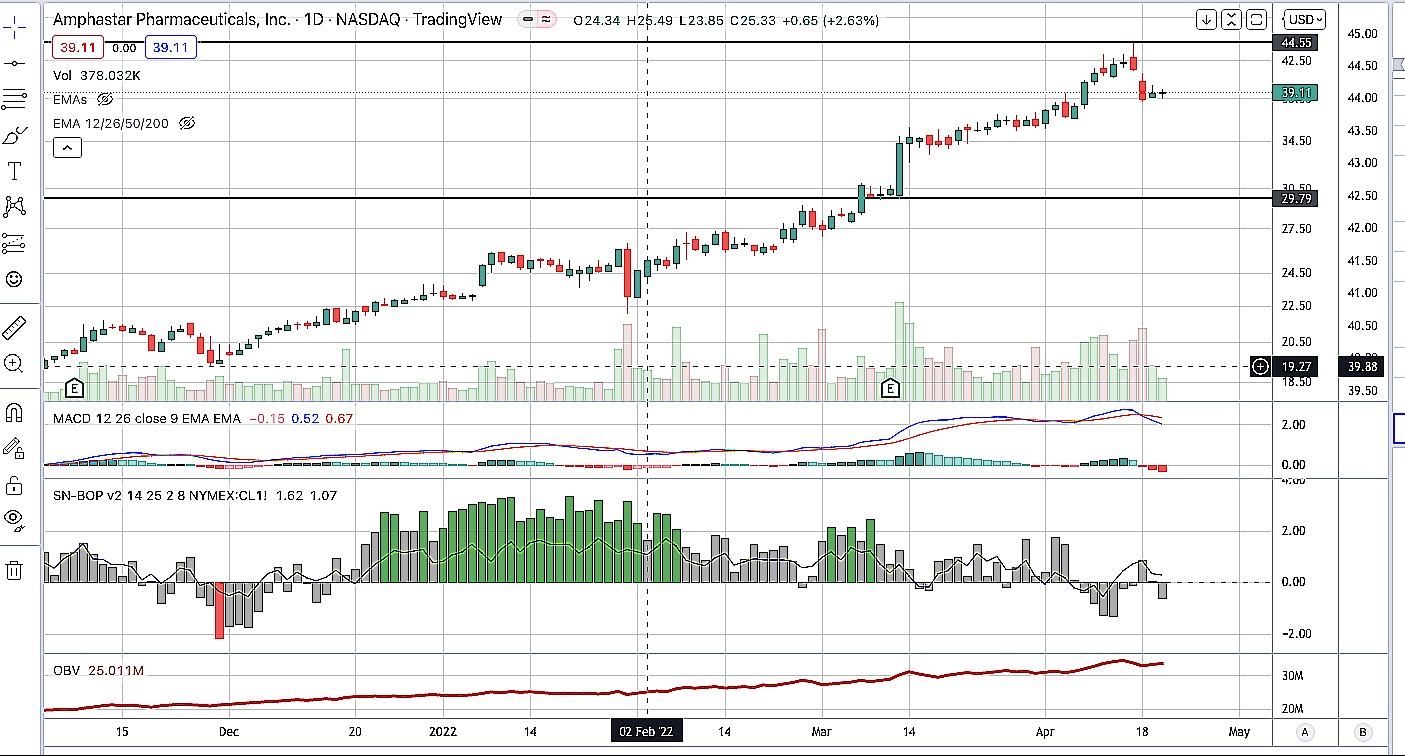Click the OBV 25.011M indicator legend

click(98, 670)
